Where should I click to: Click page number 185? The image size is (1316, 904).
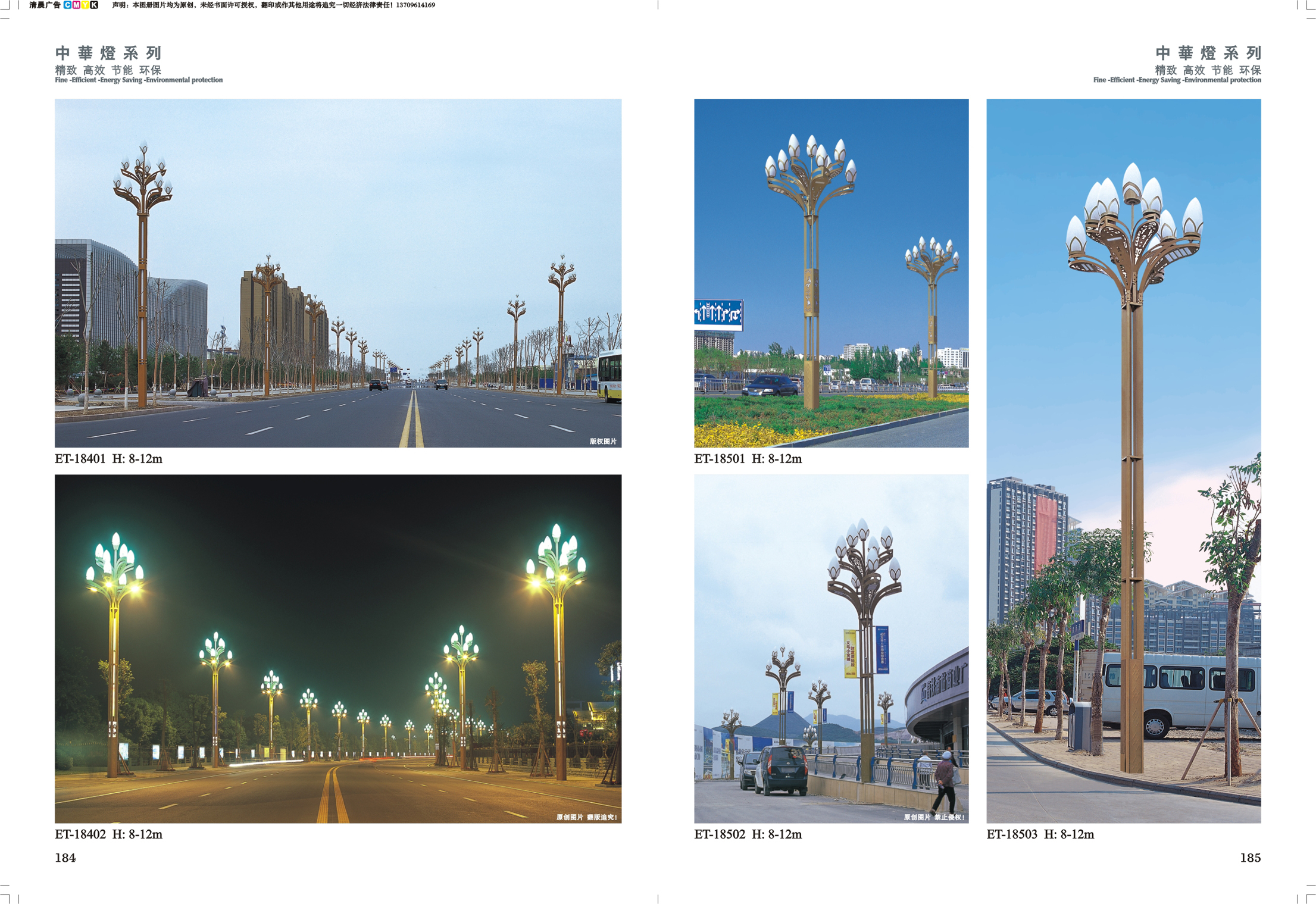pyautogui.click(x=1250, y=858)
